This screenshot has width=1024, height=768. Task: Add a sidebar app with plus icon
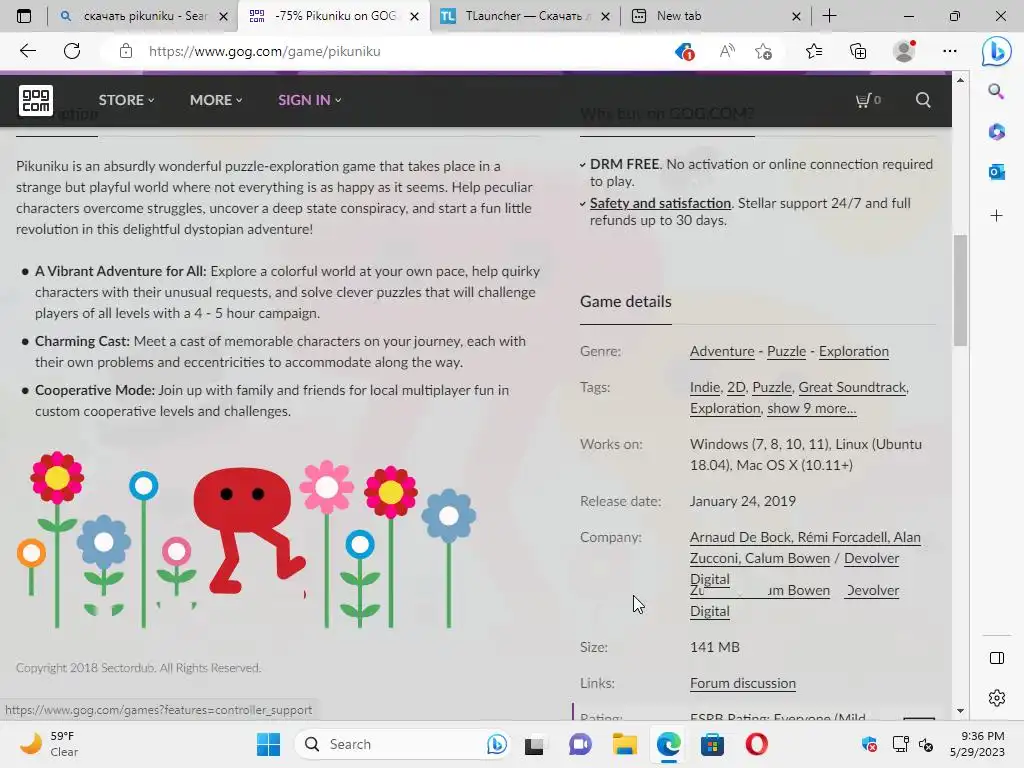click(x=997, y=216)
